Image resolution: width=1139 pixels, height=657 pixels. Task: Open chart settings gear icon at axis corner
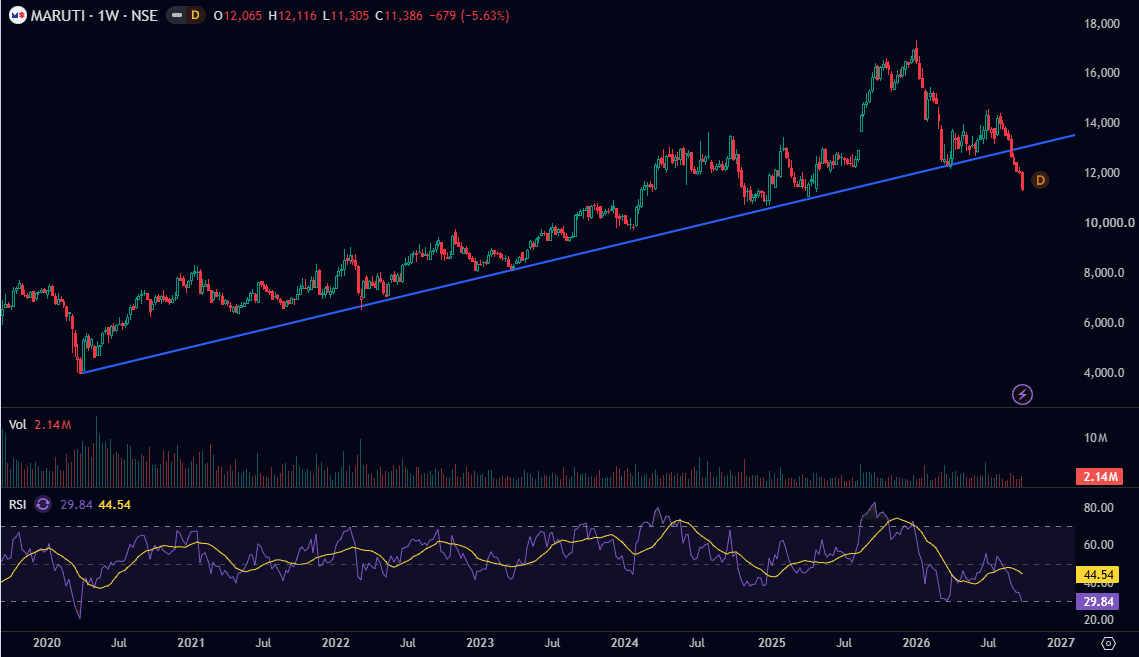(x=1108, y=643)
